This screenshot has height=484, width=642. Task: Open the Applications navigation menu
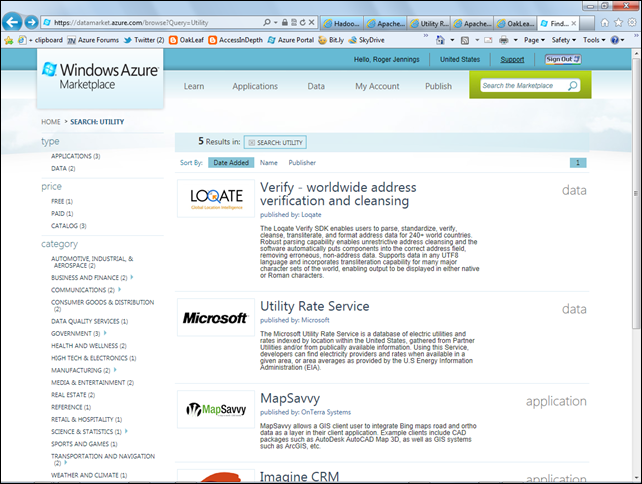point(255,86)
